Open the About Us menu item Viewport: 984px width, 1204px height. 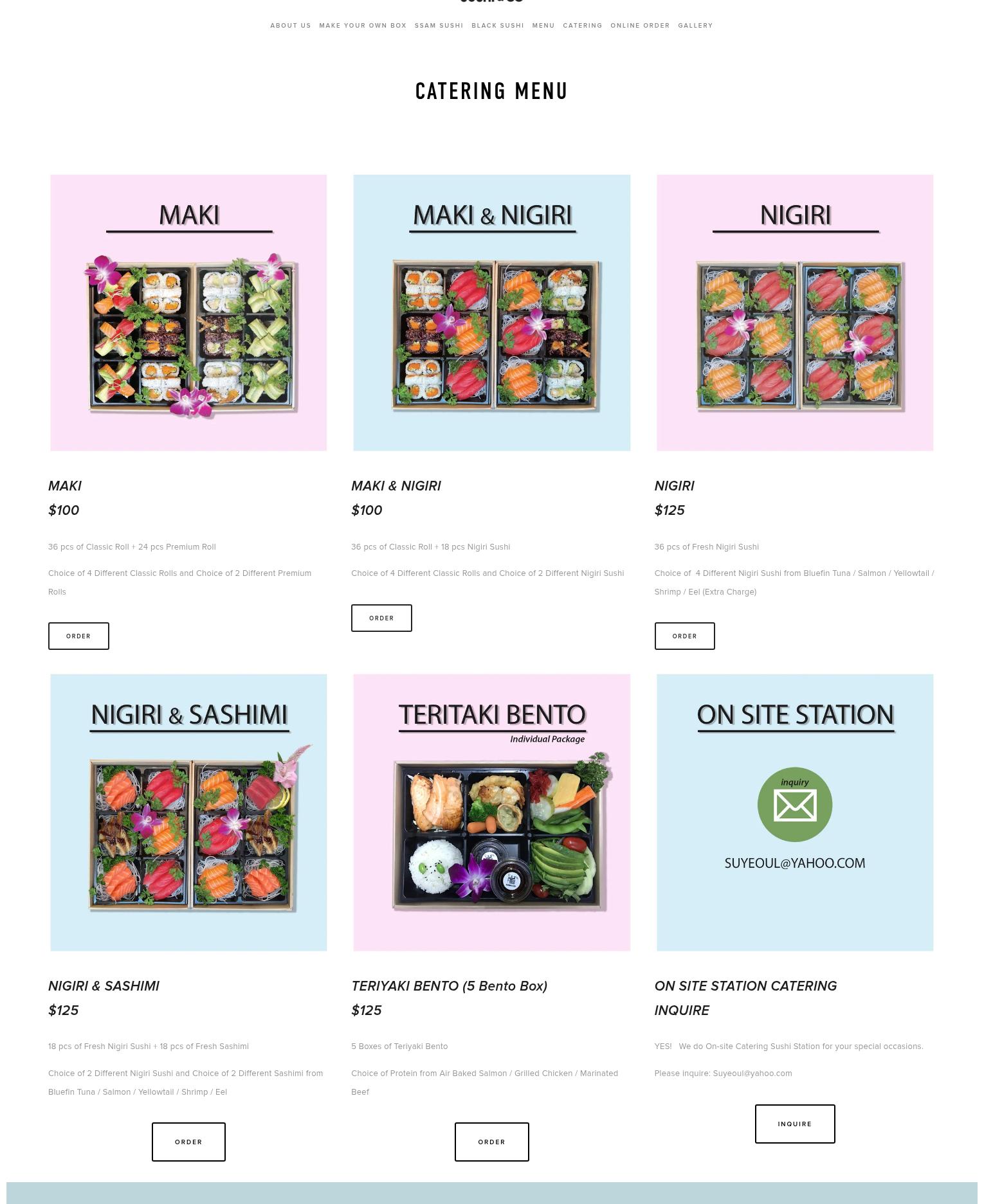291,26
